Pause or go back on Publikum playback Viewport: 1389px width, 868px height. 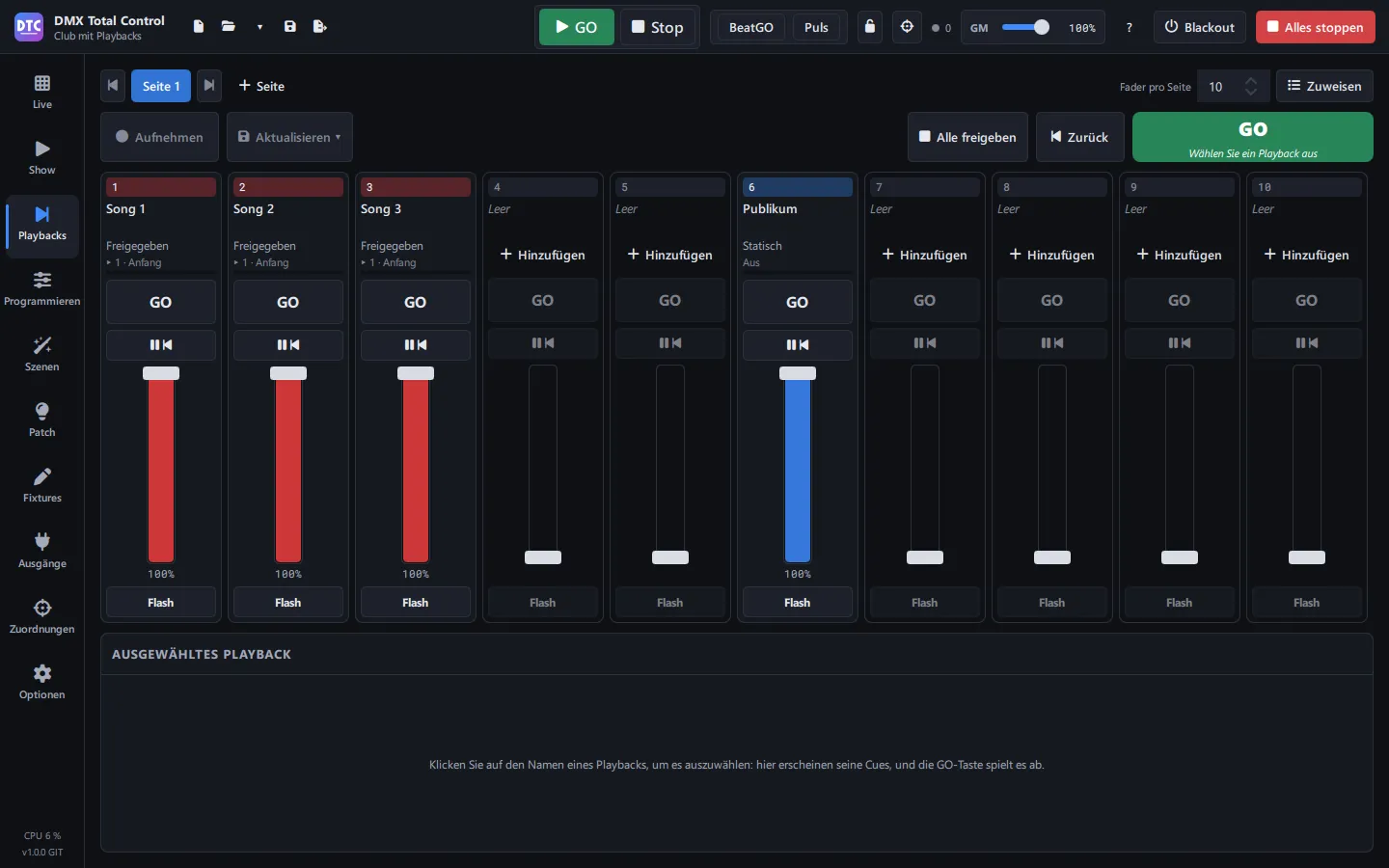point(798,345)
